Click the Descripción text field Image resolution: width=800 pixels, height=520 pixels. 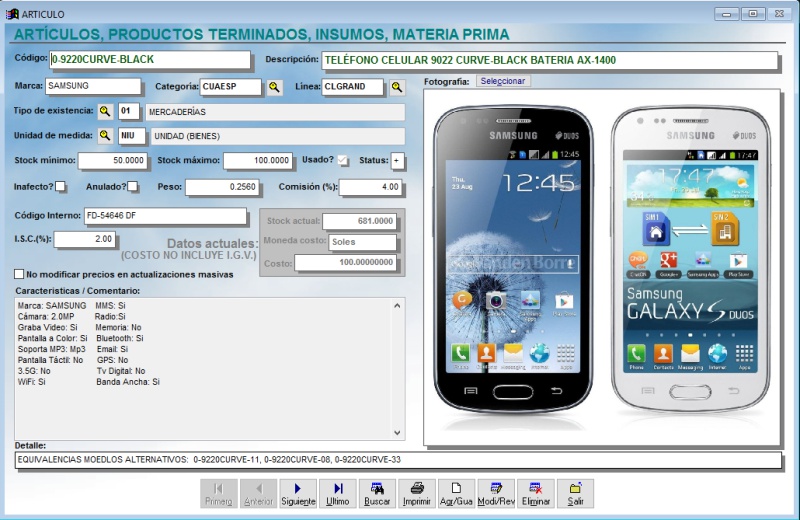click(549, 60)
